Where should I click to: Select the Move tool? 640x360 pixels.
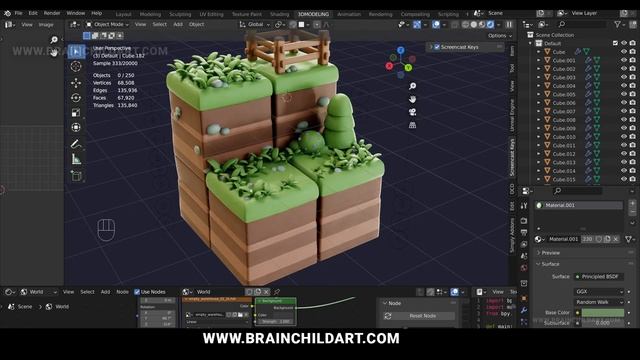(x=76, y=83)
